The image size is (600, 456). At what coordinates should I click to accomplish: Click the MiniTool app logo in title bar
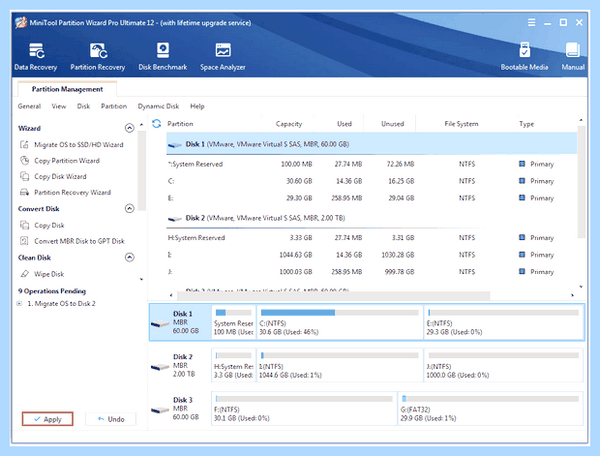click(x=21, y=23)
